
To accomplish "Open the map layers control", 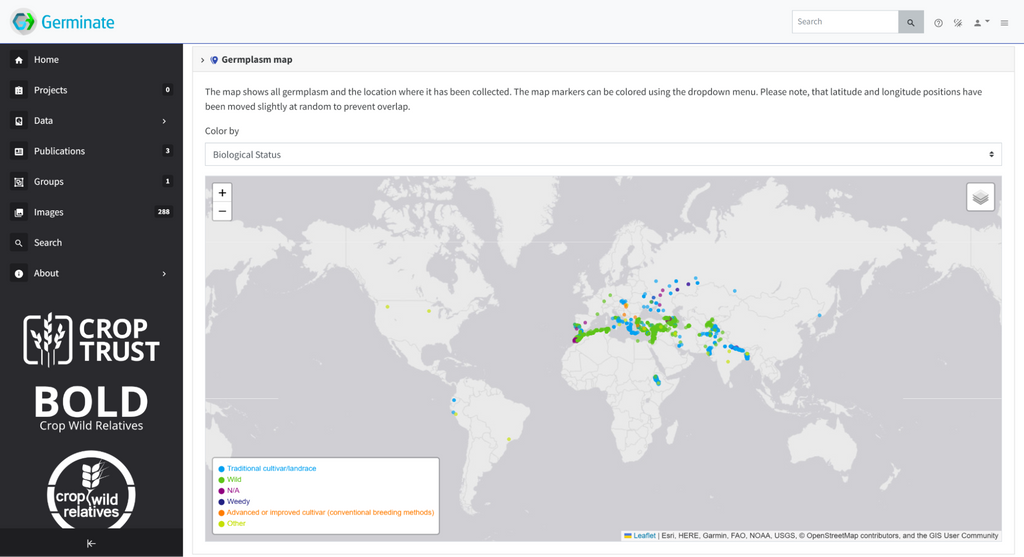I will tap(980, 197).
